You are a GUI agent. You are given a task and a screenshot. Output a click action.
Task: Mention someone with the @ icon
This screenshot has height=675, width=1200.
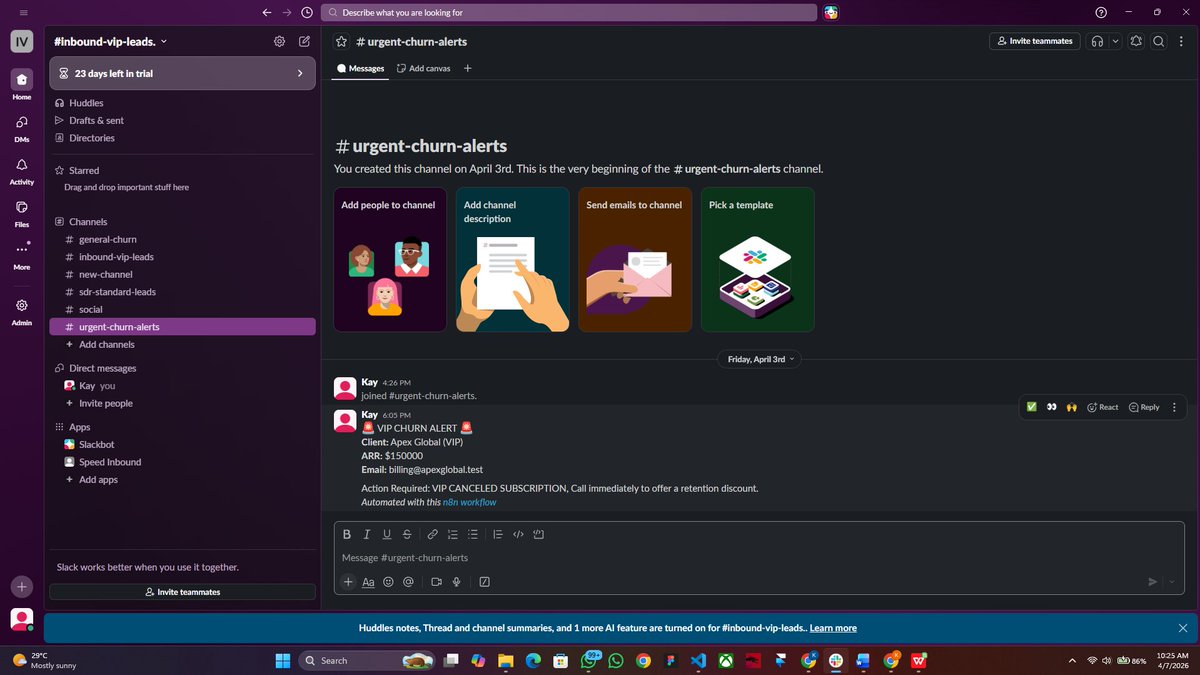pos(408,582)
